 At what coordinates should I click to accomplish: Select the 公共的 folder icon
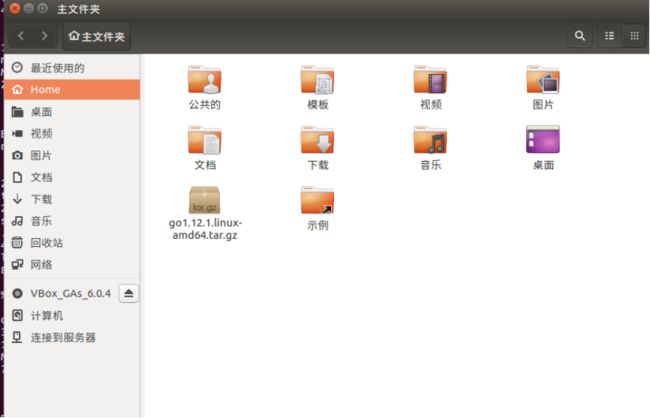tap(204, 80)
